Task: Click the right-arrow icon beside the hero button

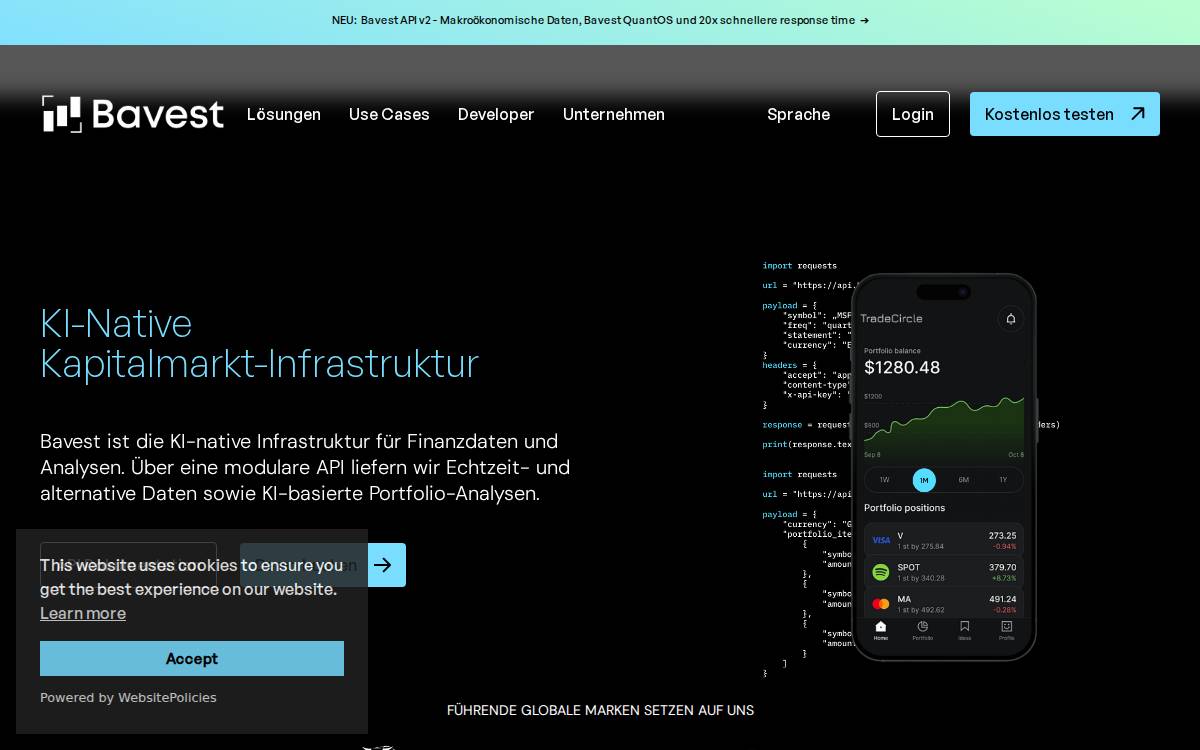Action: pos(383,565)
